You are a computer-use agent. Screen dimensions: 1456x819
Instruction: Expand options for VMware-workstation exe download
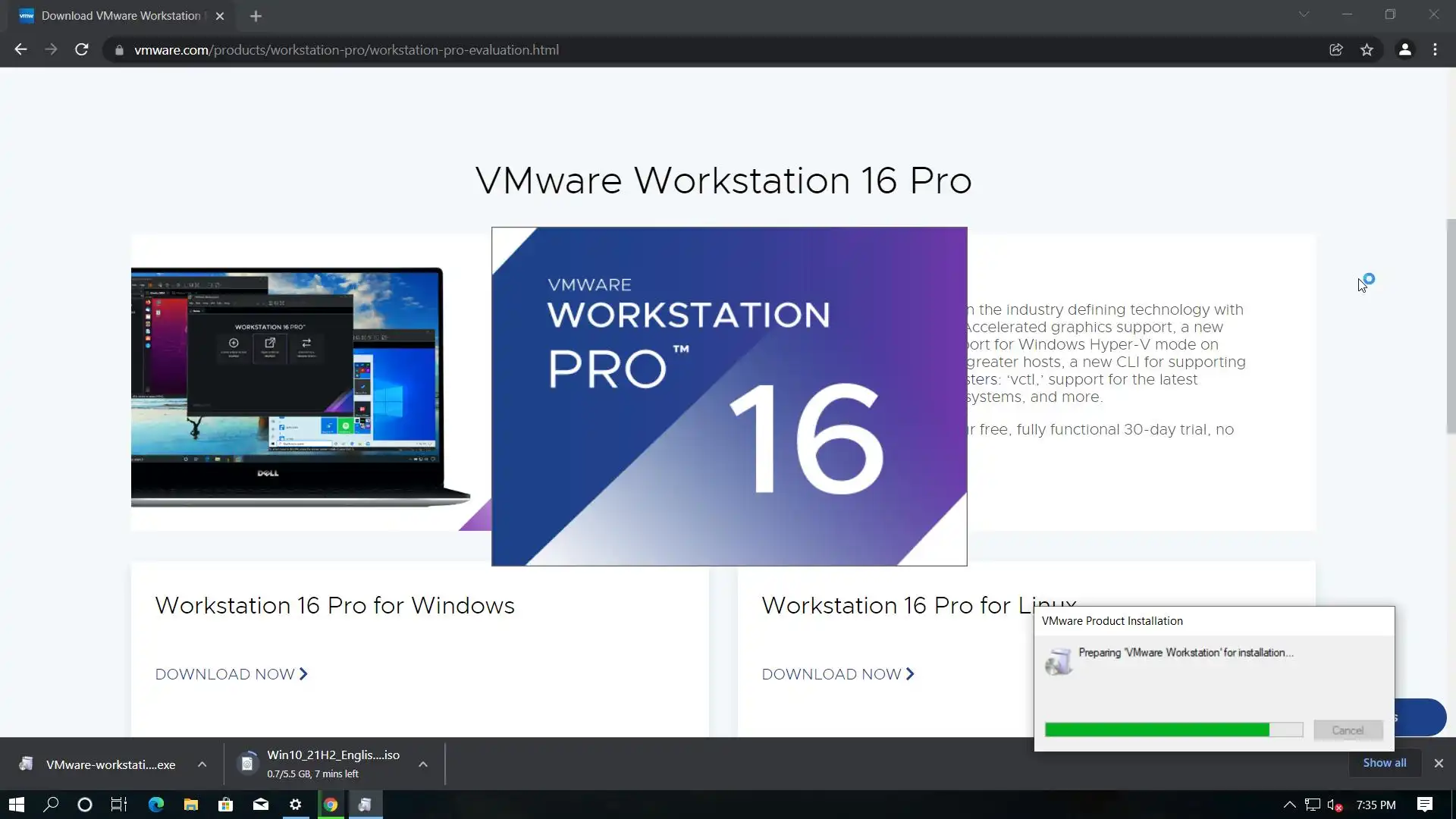coord(202,764)
